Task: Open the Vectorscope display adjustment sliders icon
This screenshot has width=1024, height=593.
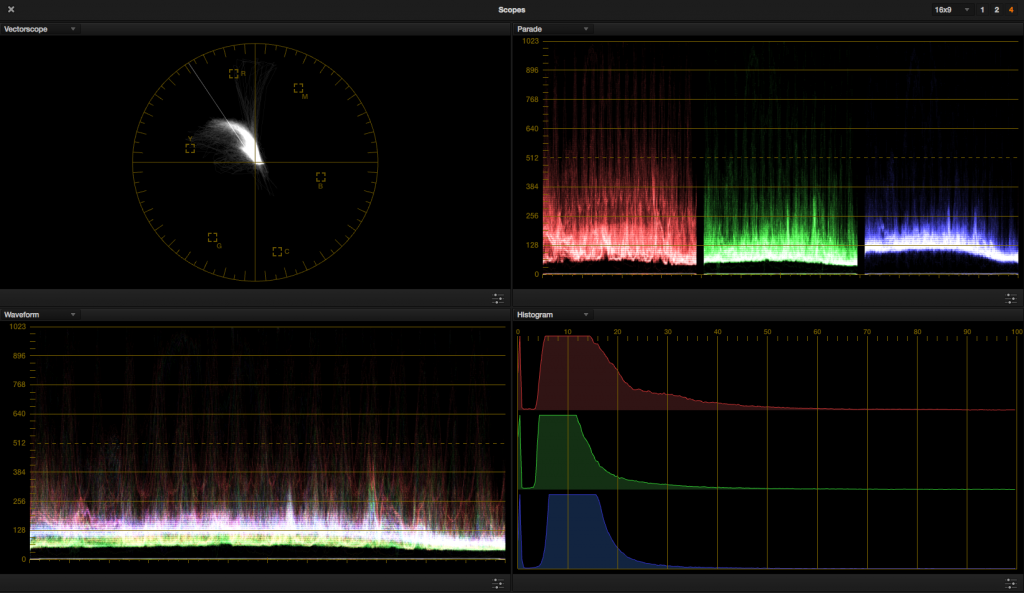Action: [x=497, y=298]
